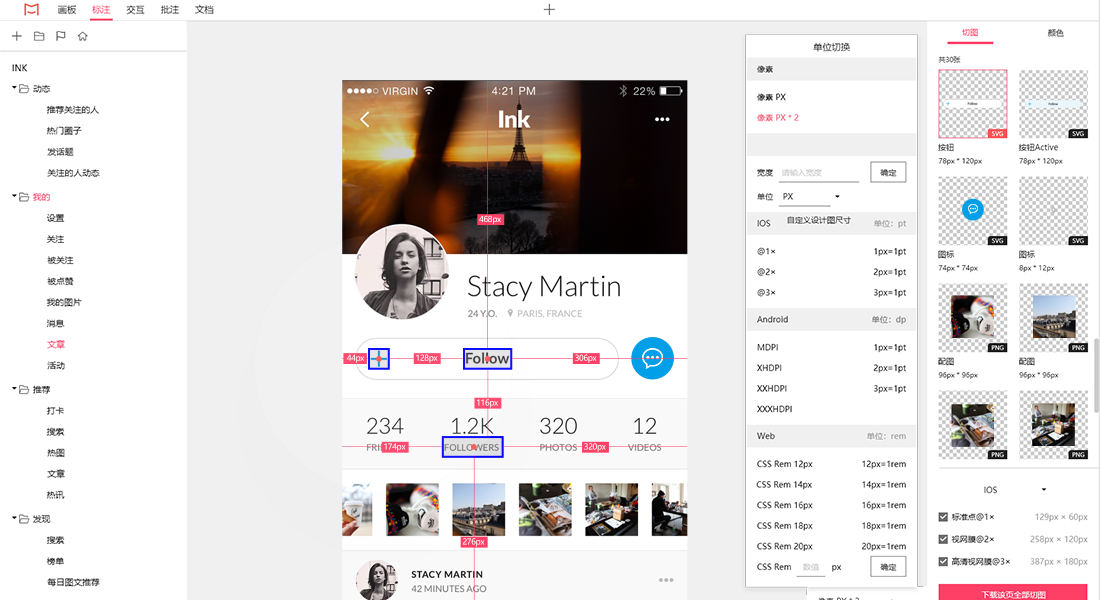The image size is (1100, 600).
Task: Click the blue chat bubble button in mockup
Action: pos(652,358)
